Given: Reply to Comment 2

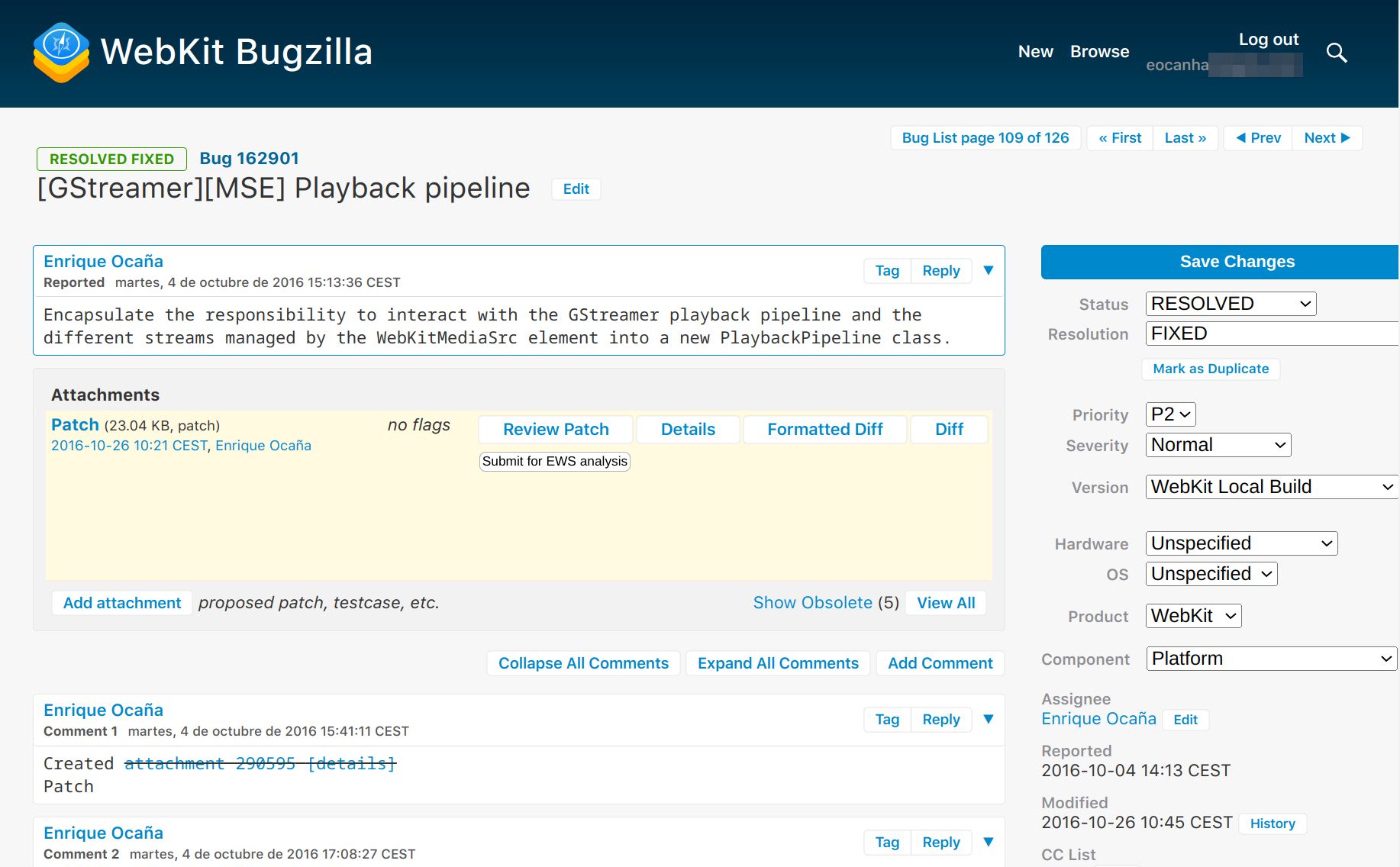Looking at the screenshot, I should tap(941, 843).
